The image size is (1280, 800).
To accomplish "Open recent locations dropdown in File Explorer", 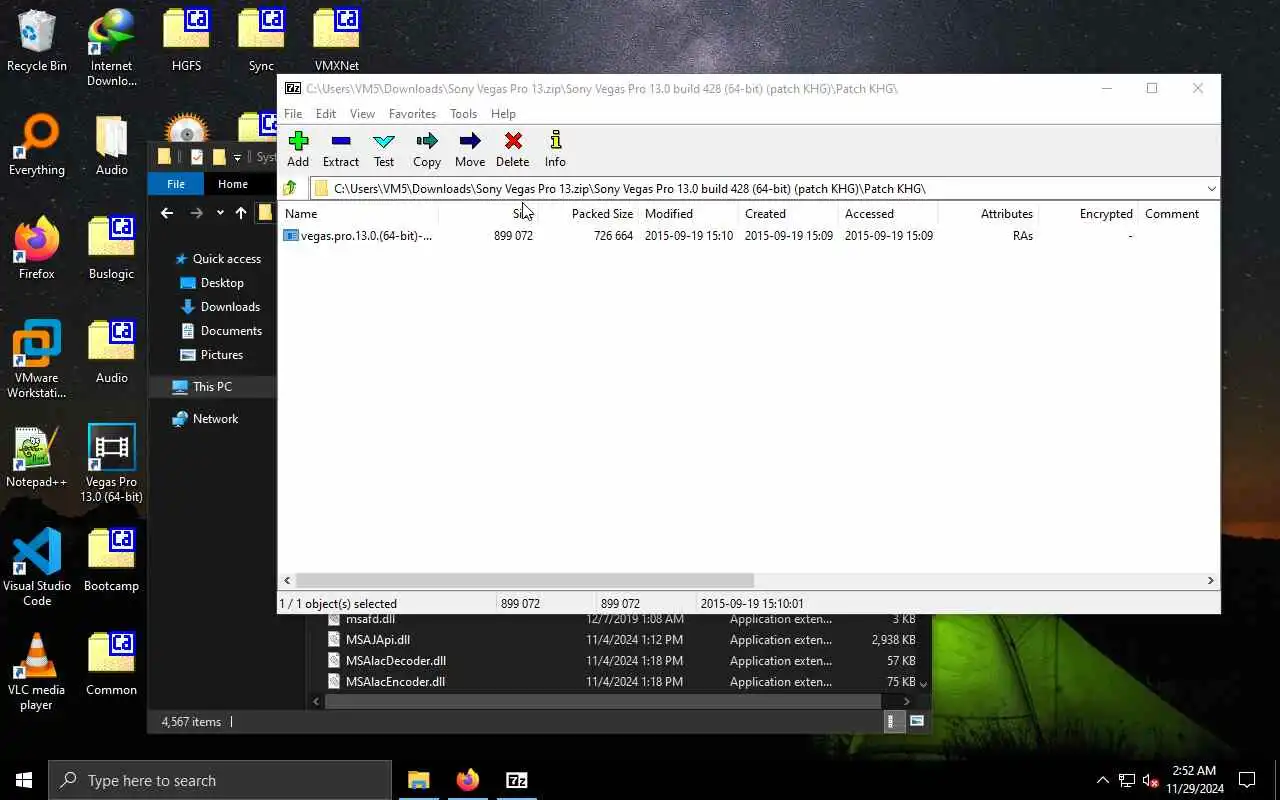I will pyautogui.click(x=220, y=213).
